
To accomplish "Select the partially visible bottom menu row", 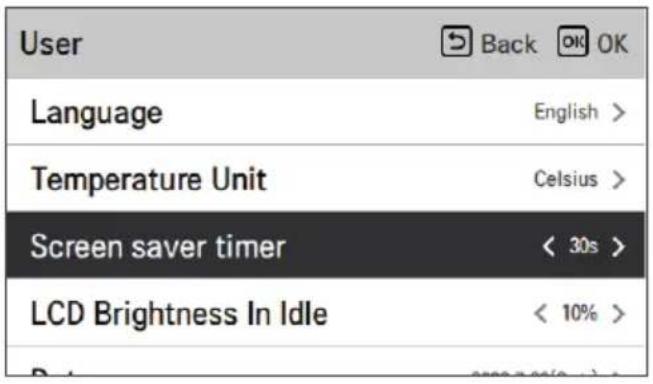I will (x=326, y=361).
